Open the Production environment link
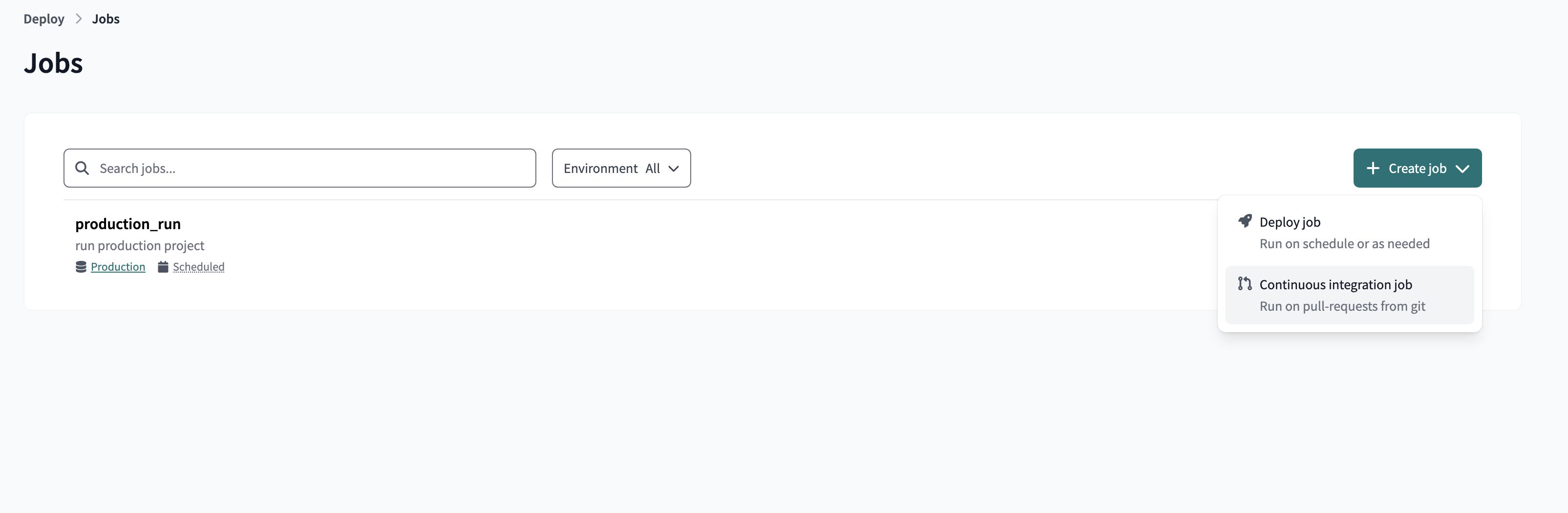The height and width of the screenshot is (513, 1568). (x=118, y=267)
